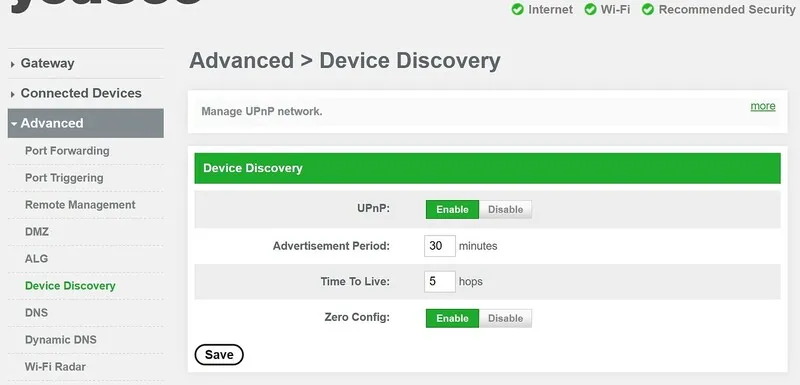Click the Wi-Fi status check icon
Image resolution: width=800 pixels, height=385 pixels.
pos(590,10)
